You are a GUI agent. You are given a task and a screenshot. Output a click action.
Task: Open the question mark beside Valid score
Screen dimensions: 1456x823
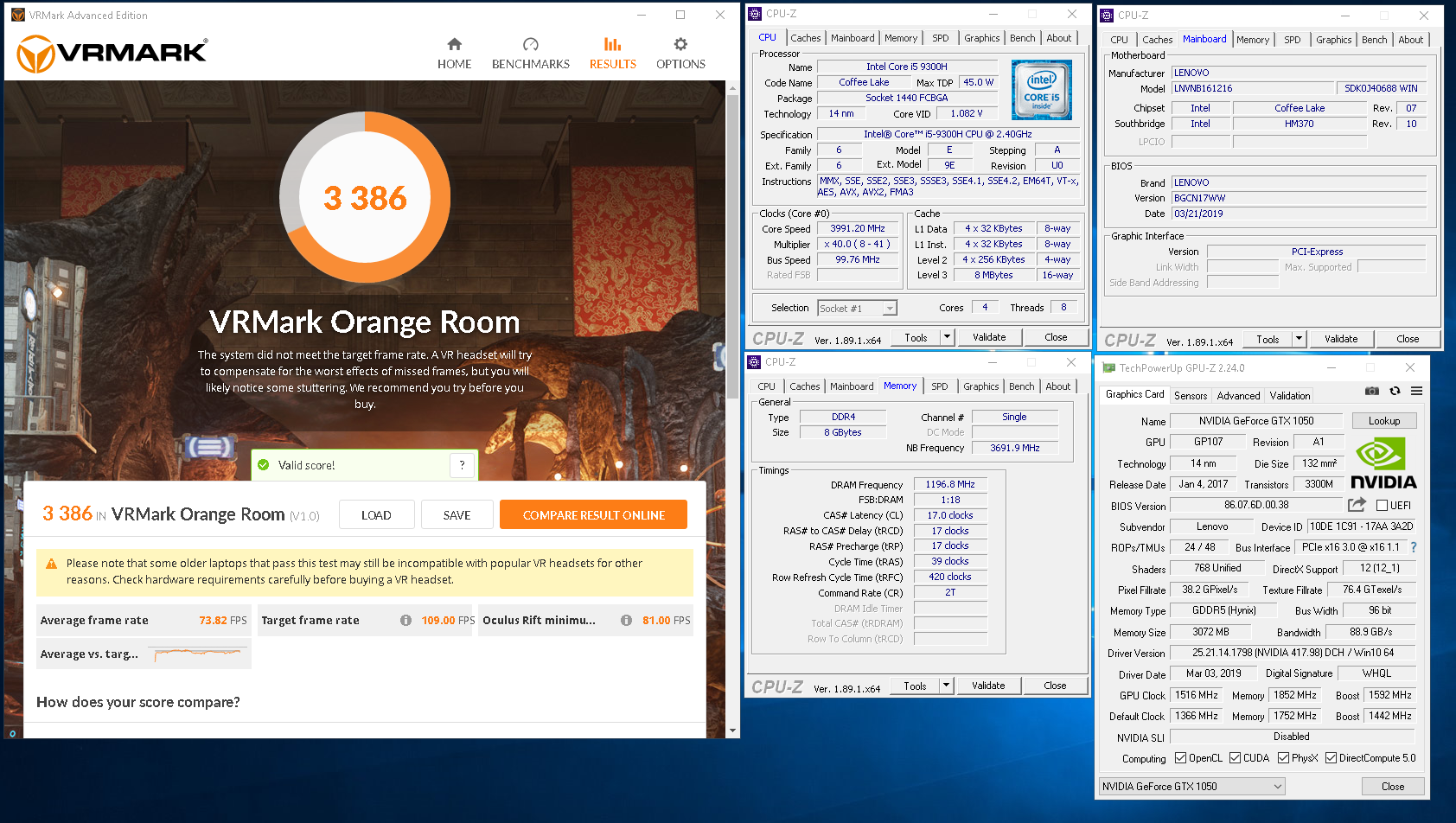coord(463,465)
